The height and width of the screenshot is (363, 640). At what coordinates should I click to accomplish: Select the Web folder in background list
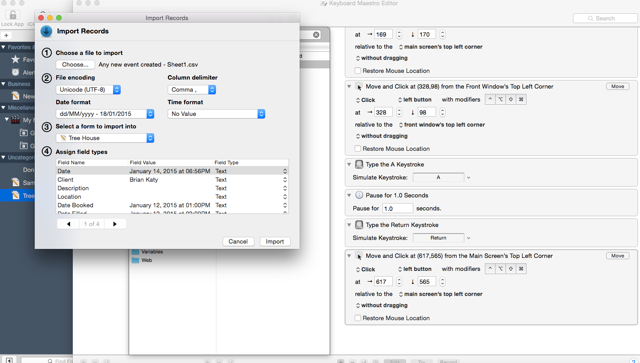[x=142, y=260]
